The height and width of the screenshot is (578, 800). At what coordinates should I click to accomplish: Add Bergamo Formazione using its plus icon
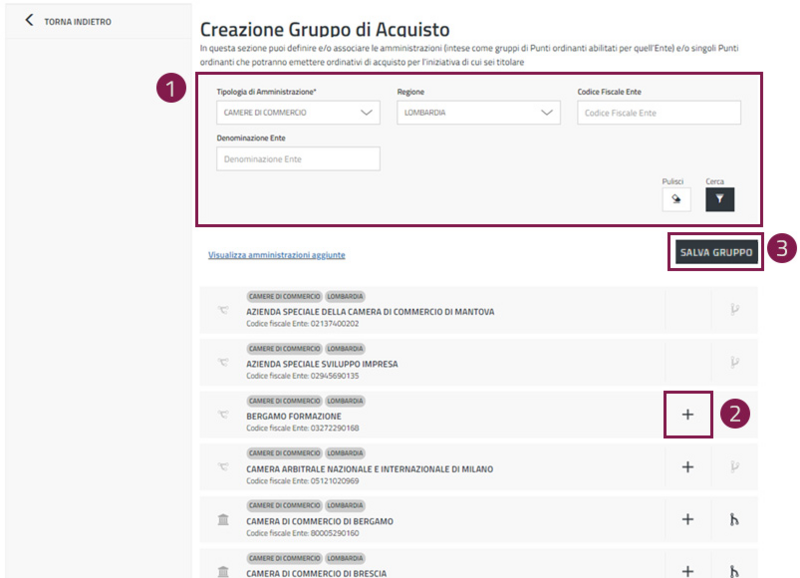click(x=687, y=415)
